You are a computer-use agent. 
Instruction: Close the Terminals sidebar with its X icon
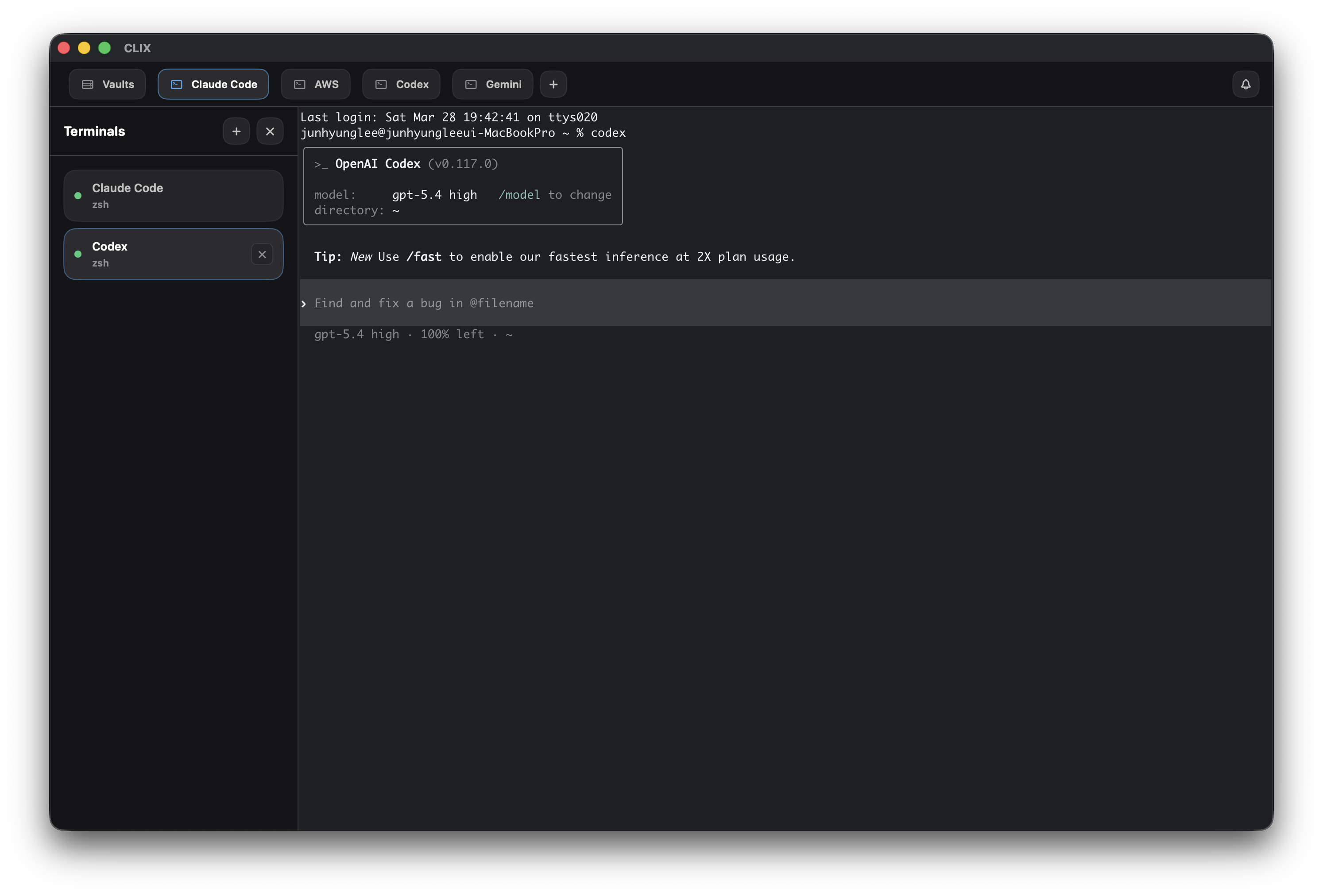(x=270, y=131)
